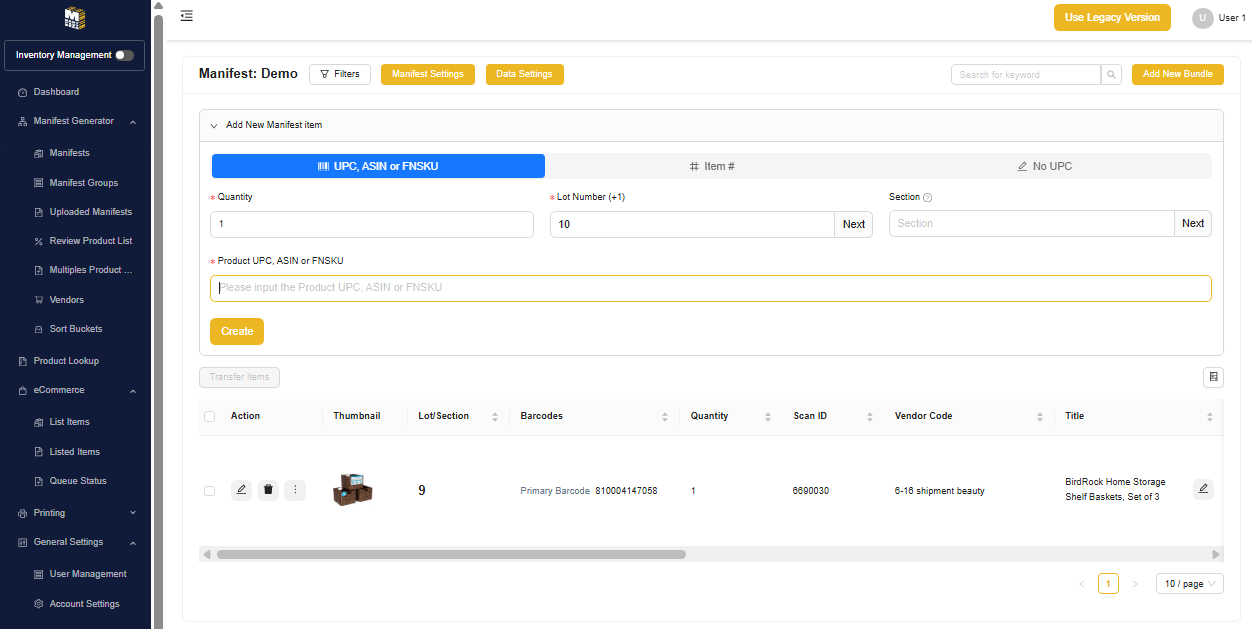Open the 10 / page dropdown
The image size is (1252, 629).
(1189, 584)
